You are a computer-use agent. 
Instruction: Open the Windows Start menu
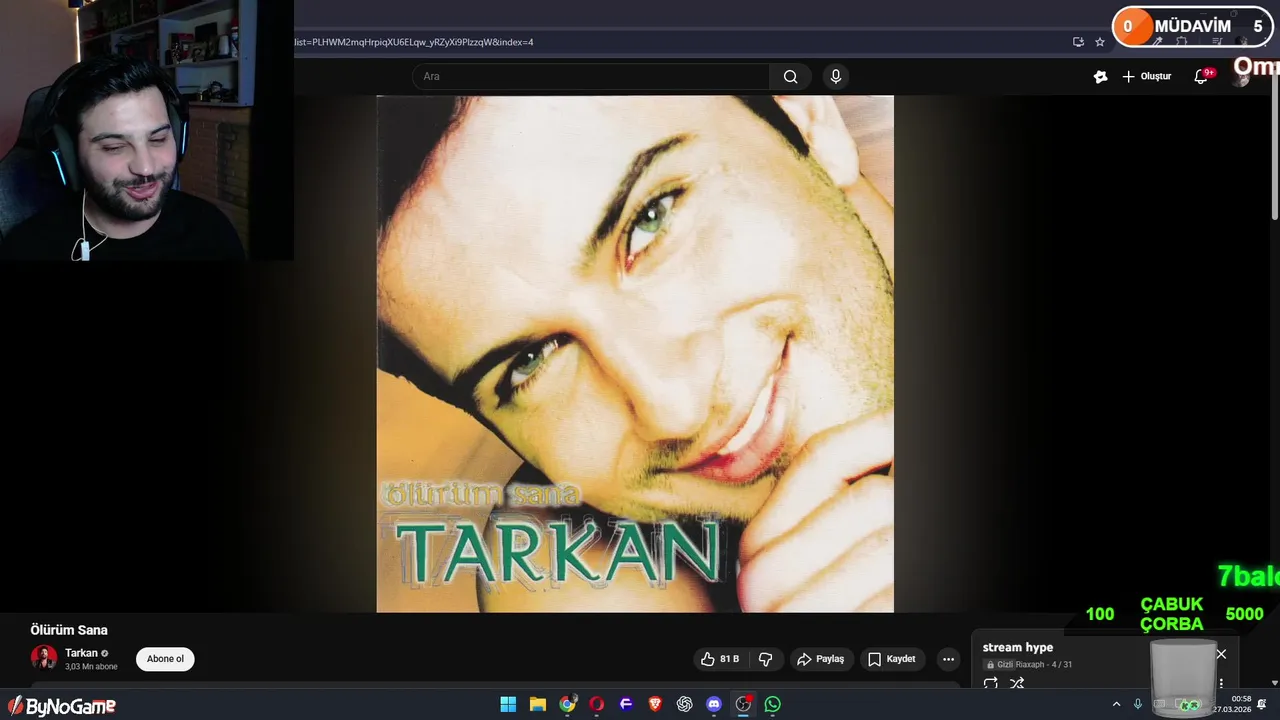[508, 704]
